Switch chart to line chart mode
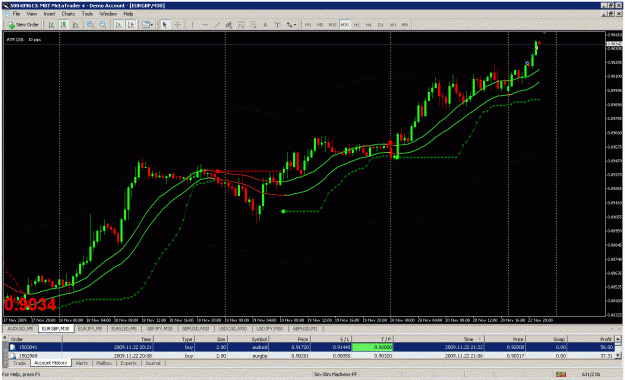625x380 pixels. (75, 25)
